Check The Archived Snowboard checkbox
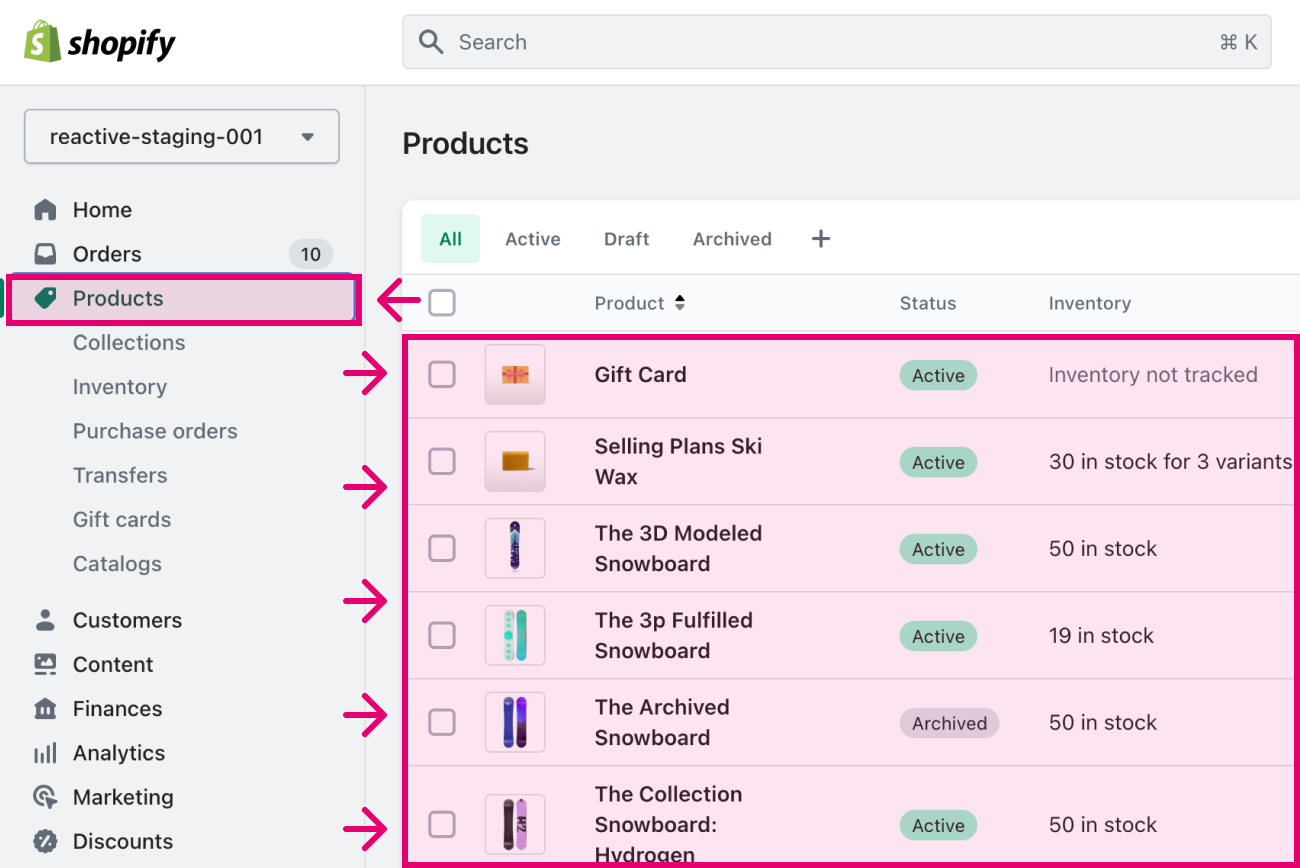1300x868 pixels. pos(442,723)
